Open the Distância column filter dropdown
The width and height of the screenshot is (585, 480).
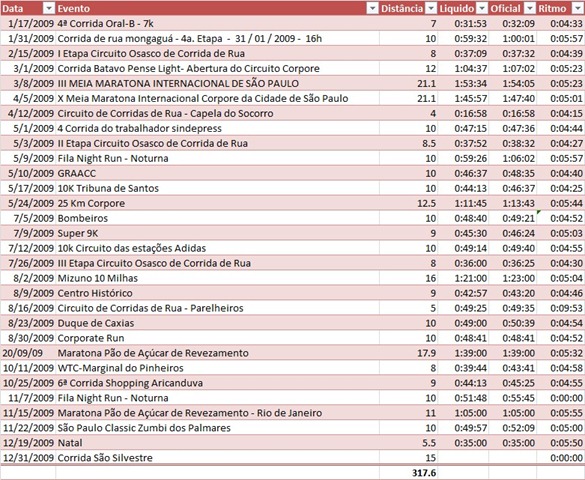point(431,8)
